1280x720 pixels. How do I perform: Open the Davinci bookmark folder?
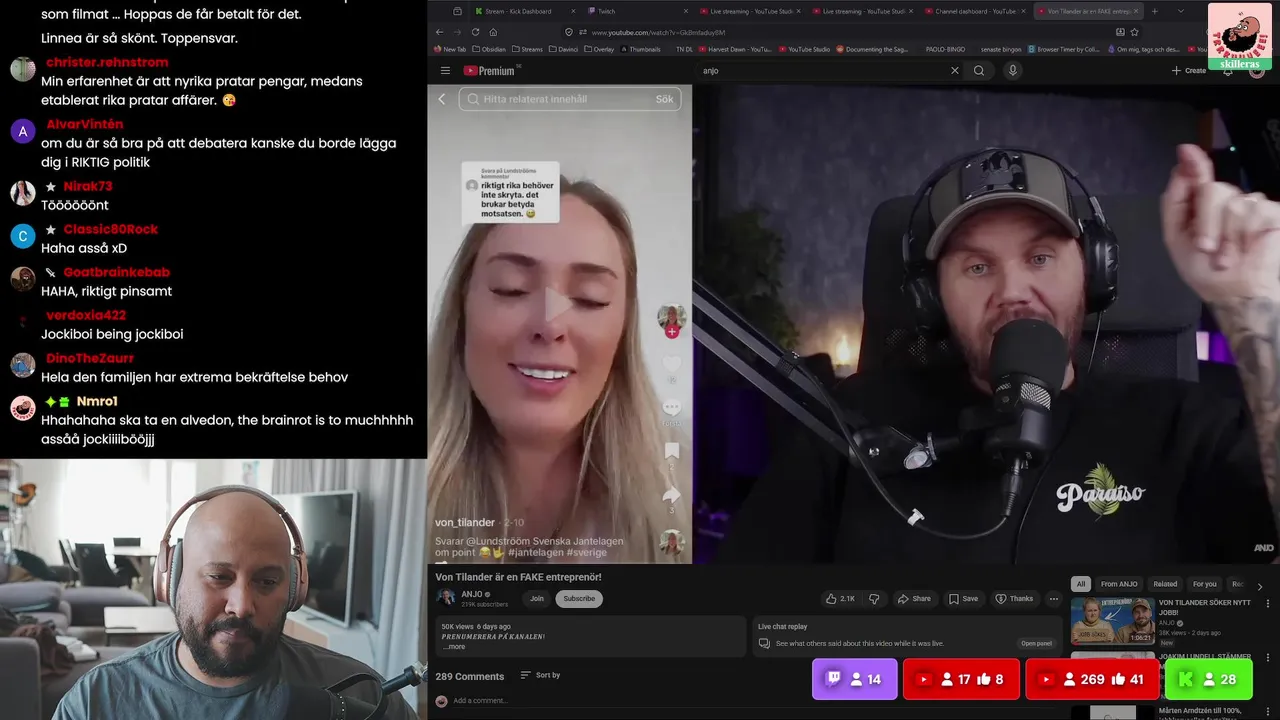pyautogui.click(x=564, y=49)
